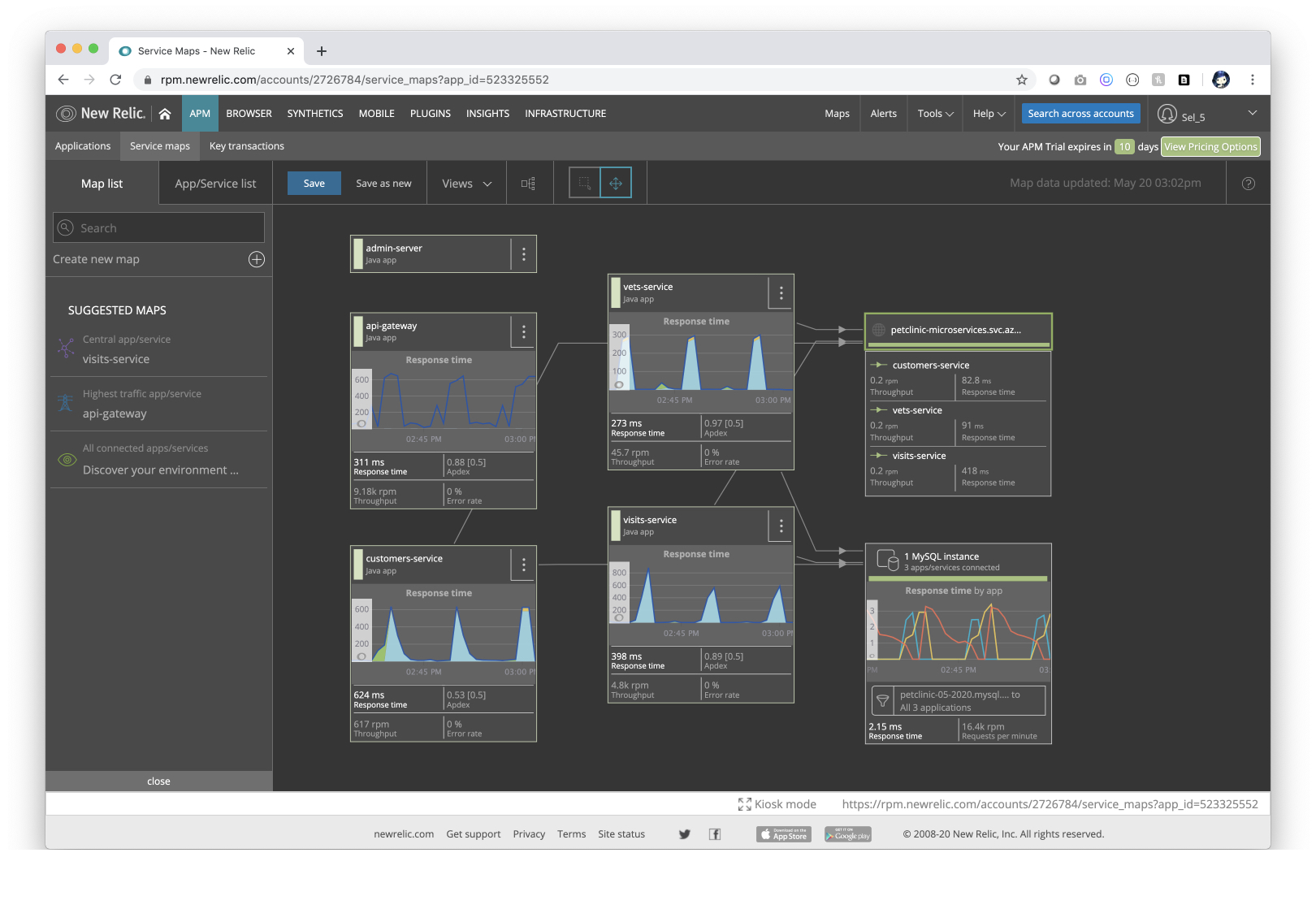The width and height of the screenshot is (1316, 909).
Task: Open the Chrome three-dot menu
Action: pos(1253,80)
